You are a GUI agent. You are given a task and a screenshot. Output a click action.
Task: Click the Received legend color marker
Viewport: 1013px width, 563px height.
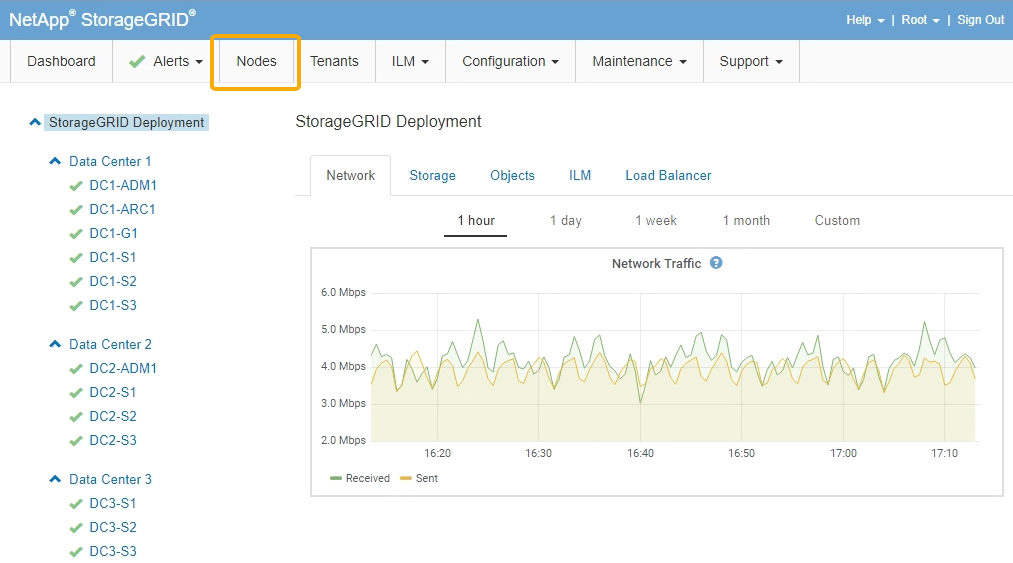(336, 479)
